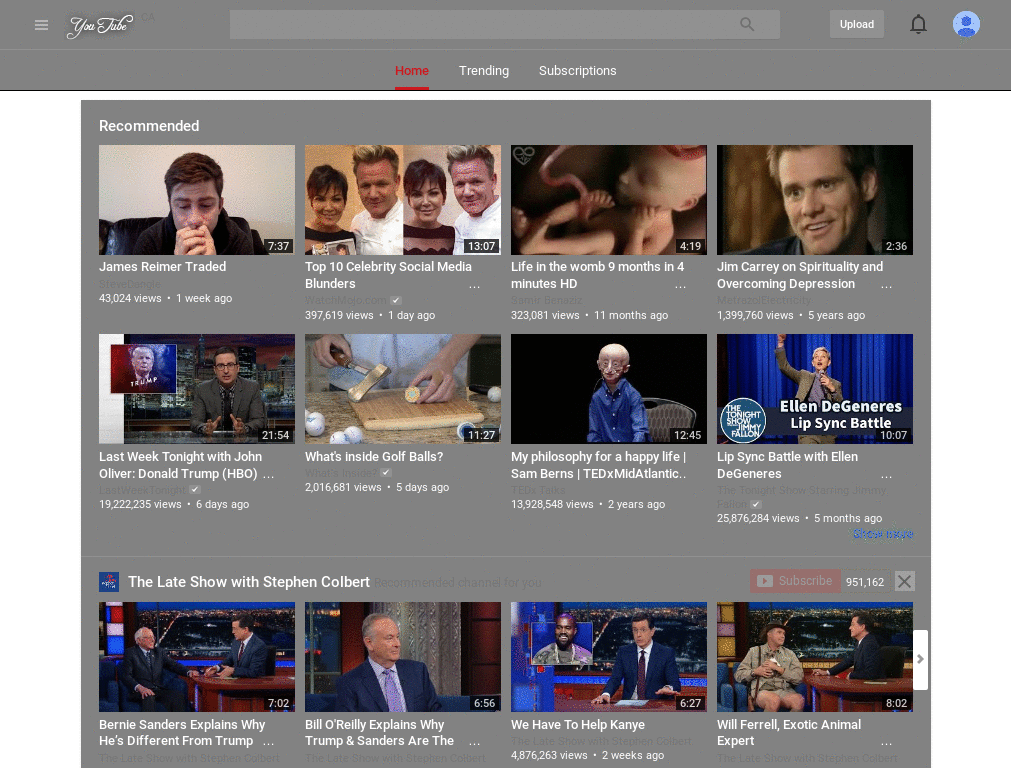Open options for Last Week Tonight Donald Trump video
This screenshot has width=1024, height=768.
[x=268, y=475]
